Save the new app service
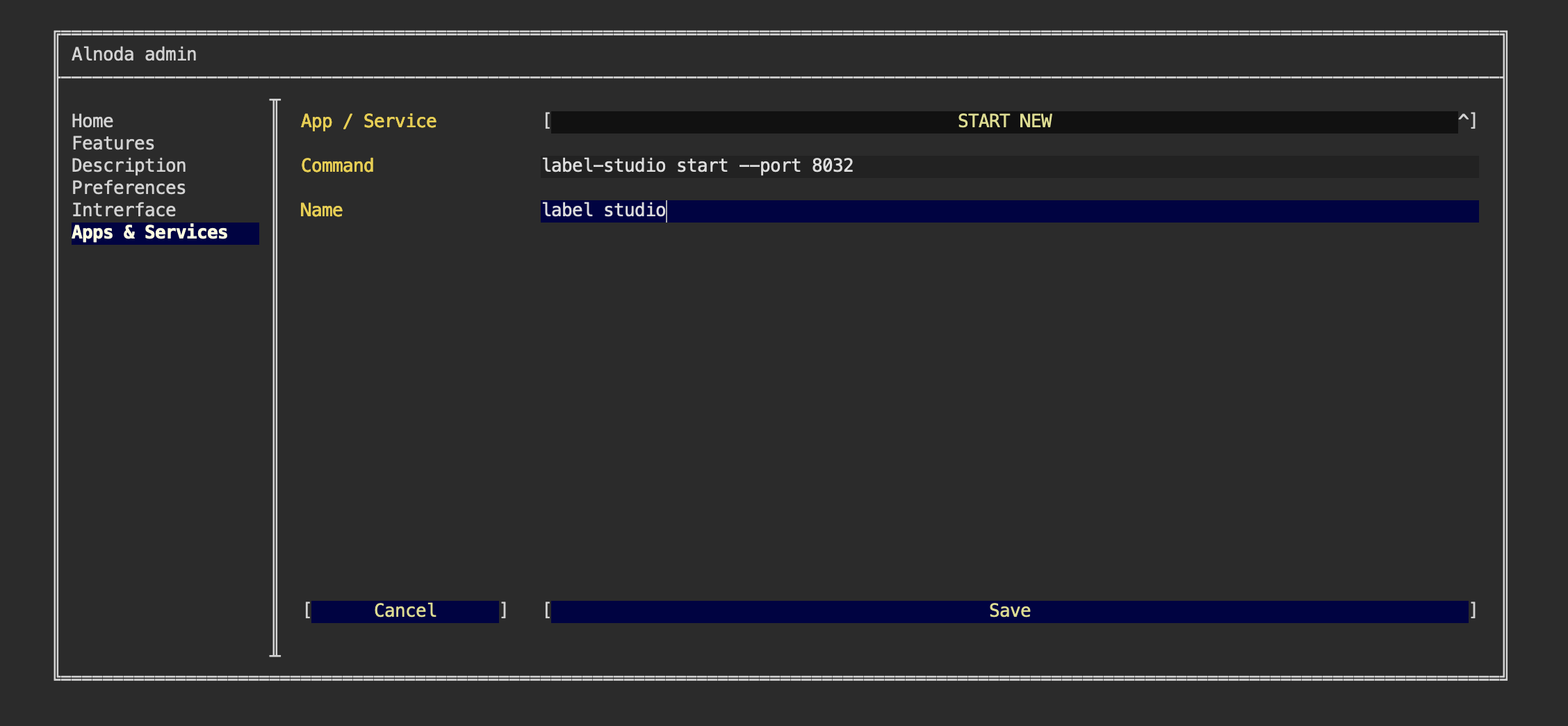 pos(1009,611)
